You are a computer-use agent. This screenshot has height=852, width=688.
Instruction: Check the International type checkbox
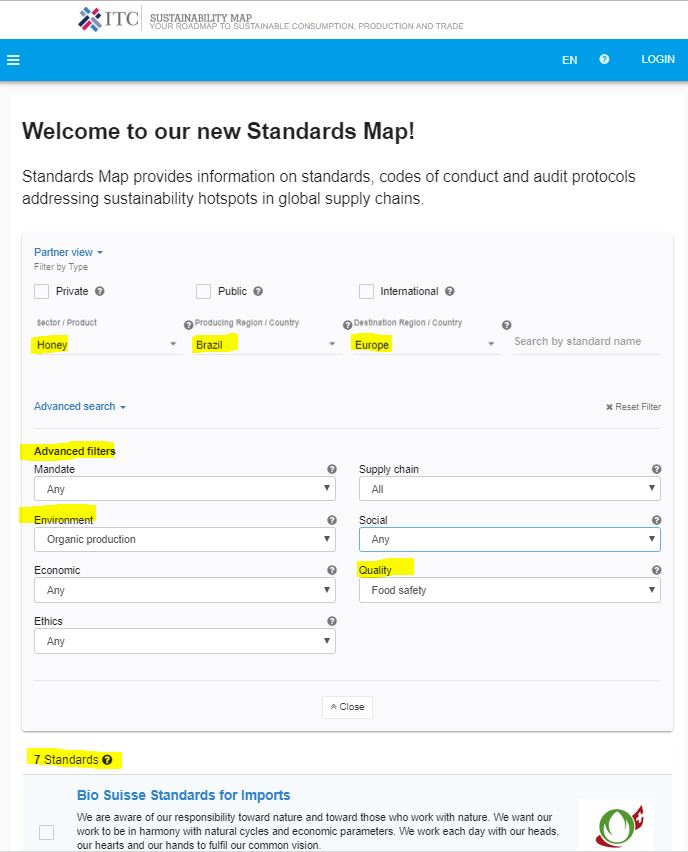pos(366,292)
